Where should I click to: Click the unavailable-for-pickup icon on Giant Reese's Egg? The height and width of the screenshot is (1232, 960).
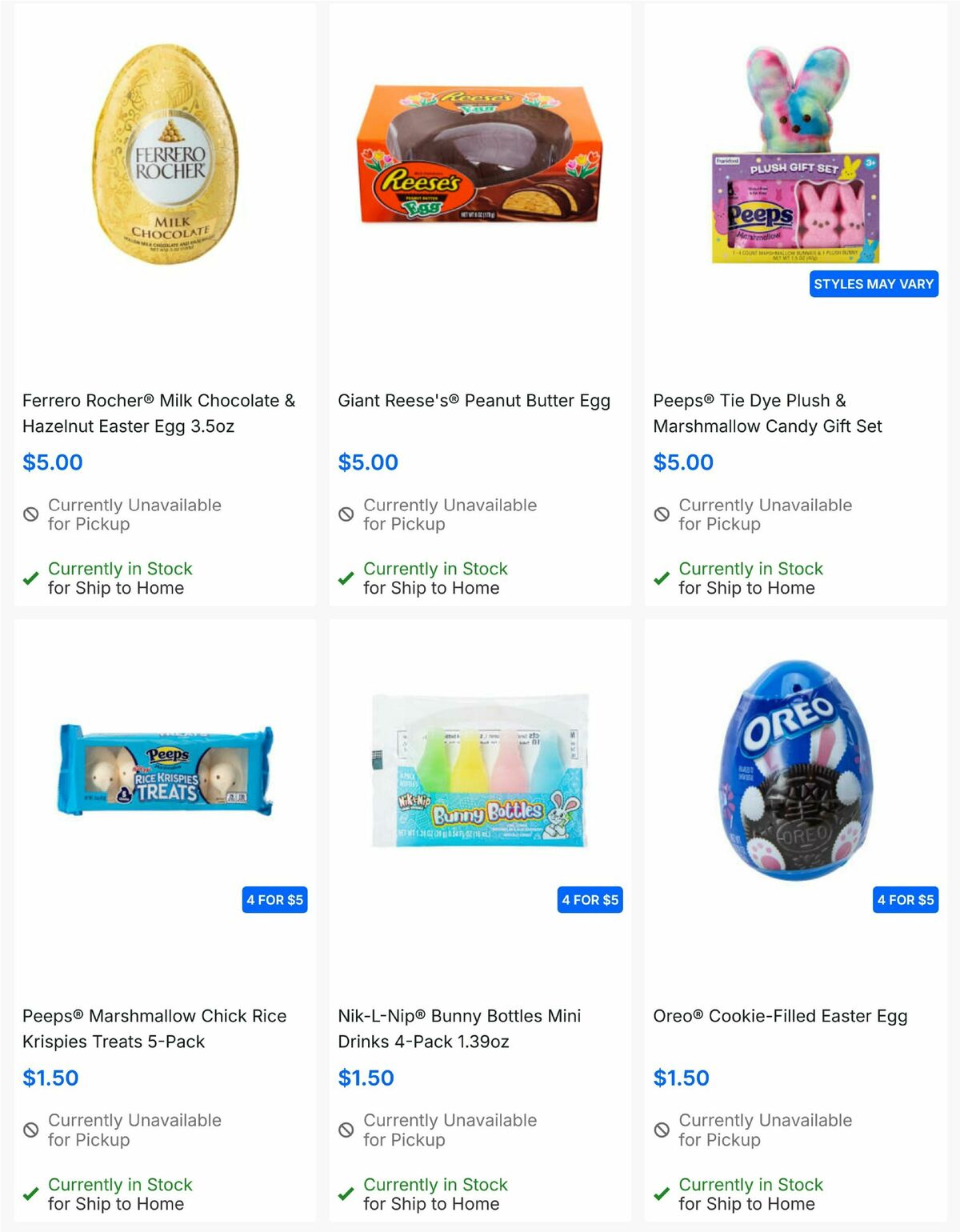click(x=345, y=514)
